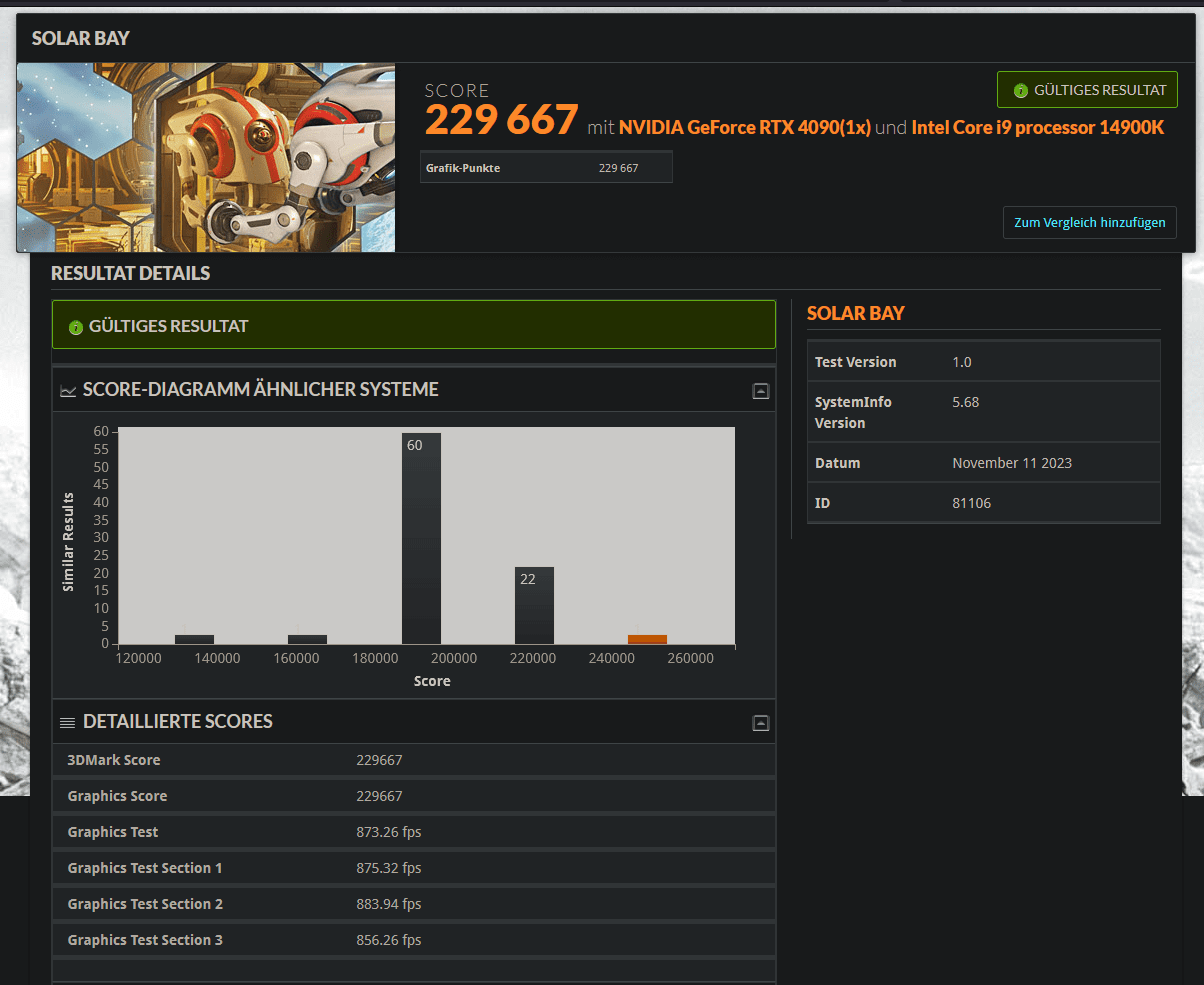Click the Test Version value 1.0
Viewport: 1204px width, 985px height.
pos(962,362)
